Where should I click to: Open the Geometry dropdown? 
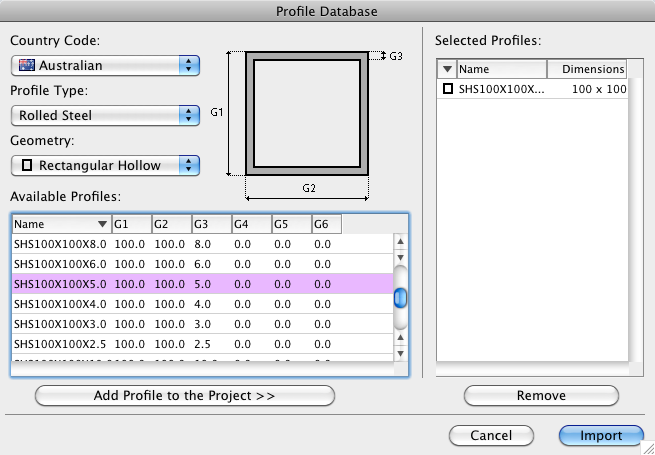[106, 164]
